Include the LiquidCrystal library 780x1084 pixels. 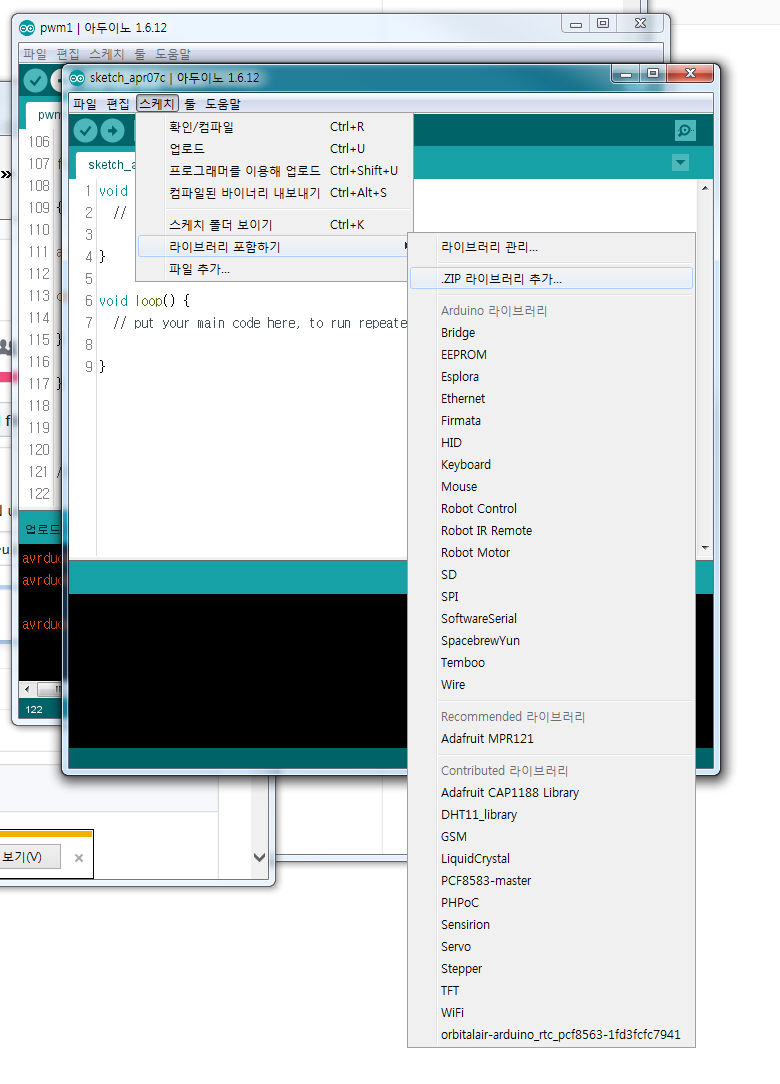coord(551,859)
